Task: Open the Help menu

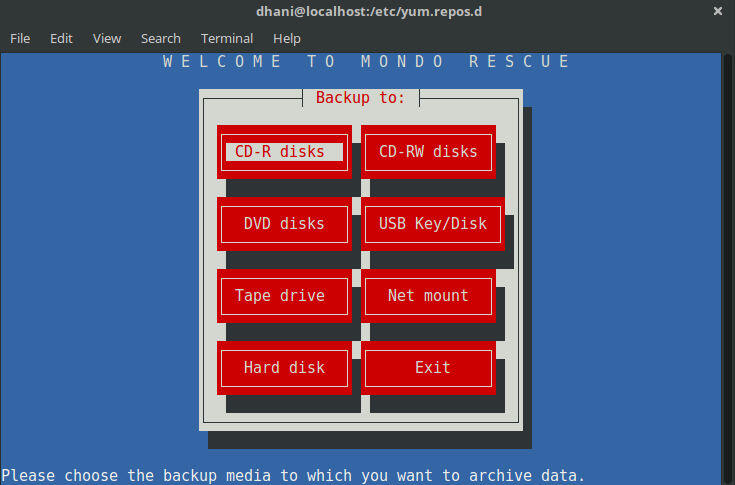Action: pos(287,38)
